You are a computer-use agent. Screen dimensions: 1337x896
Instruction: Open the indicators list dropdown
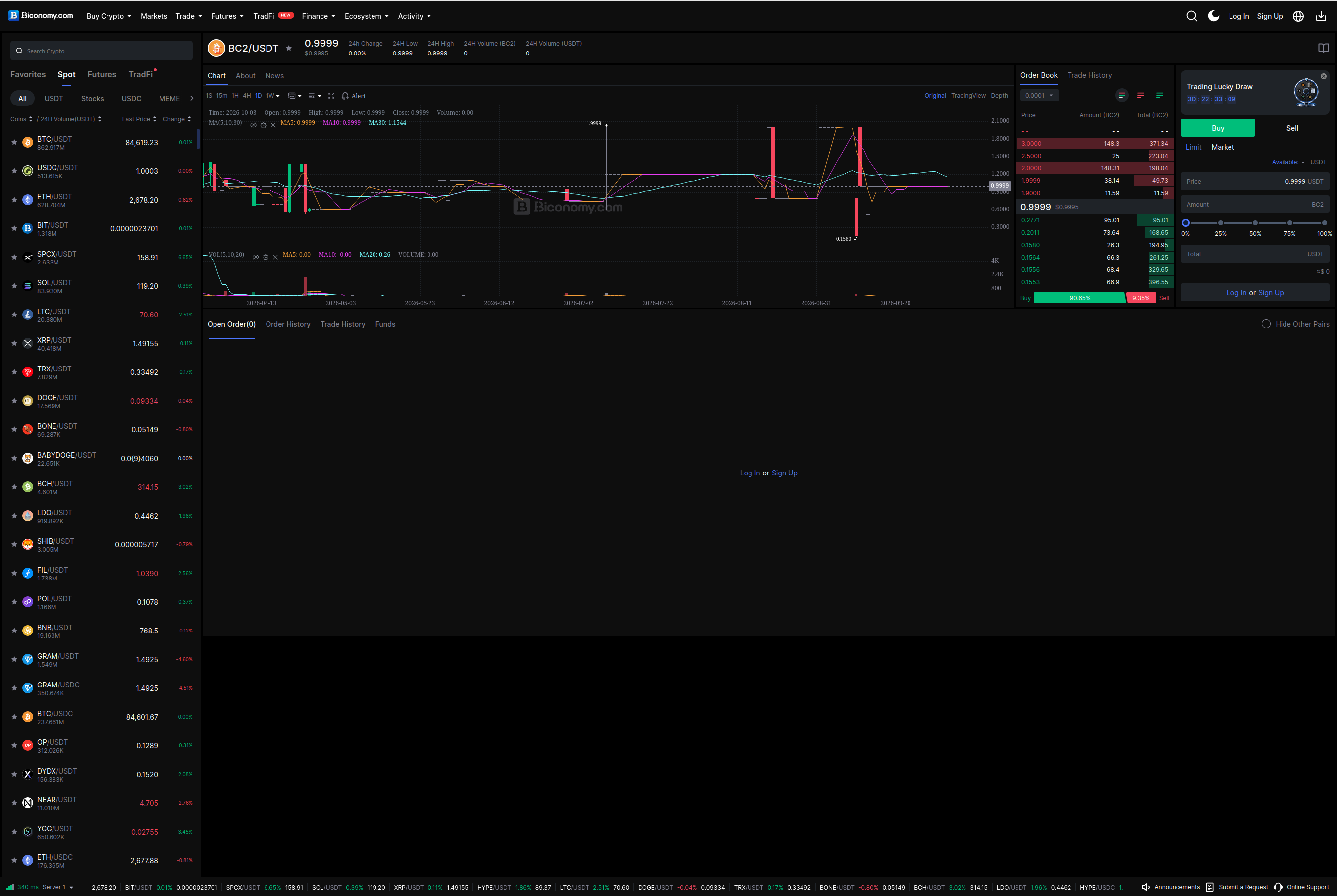click(315, 96)
